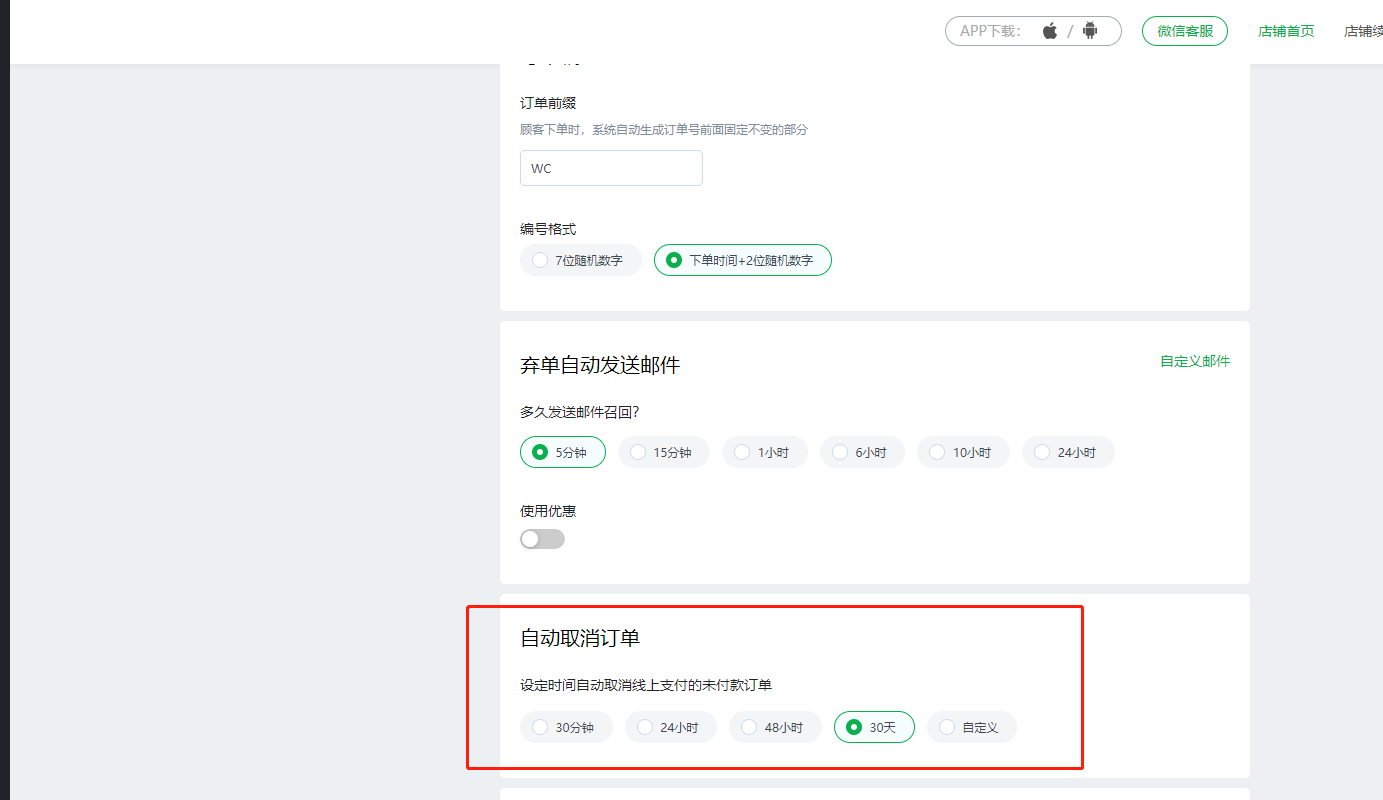This screenshot has width=1383, height=800.
Task: Select 48小时 auto-cancel order option
Action: (775, 727)
